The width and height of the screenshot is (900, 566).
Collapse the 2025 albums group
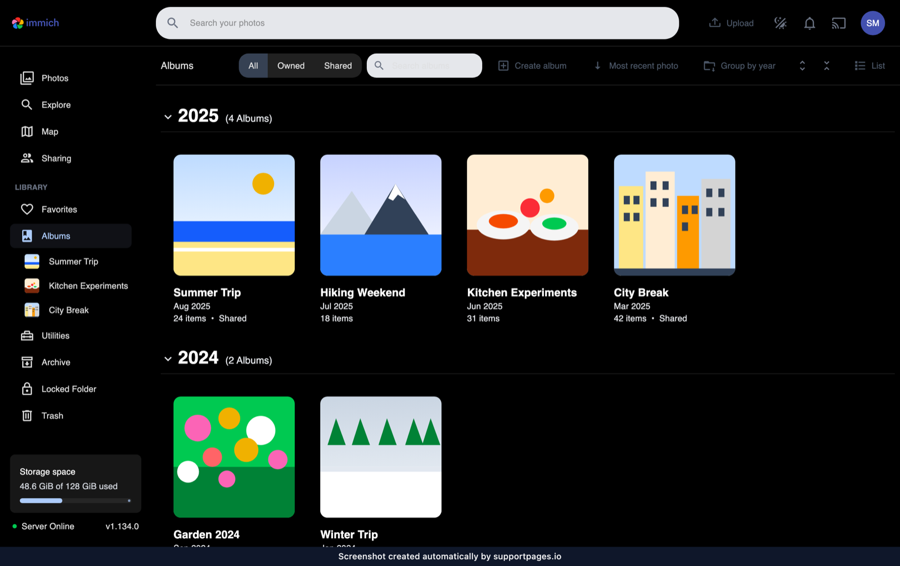point(168,117)
